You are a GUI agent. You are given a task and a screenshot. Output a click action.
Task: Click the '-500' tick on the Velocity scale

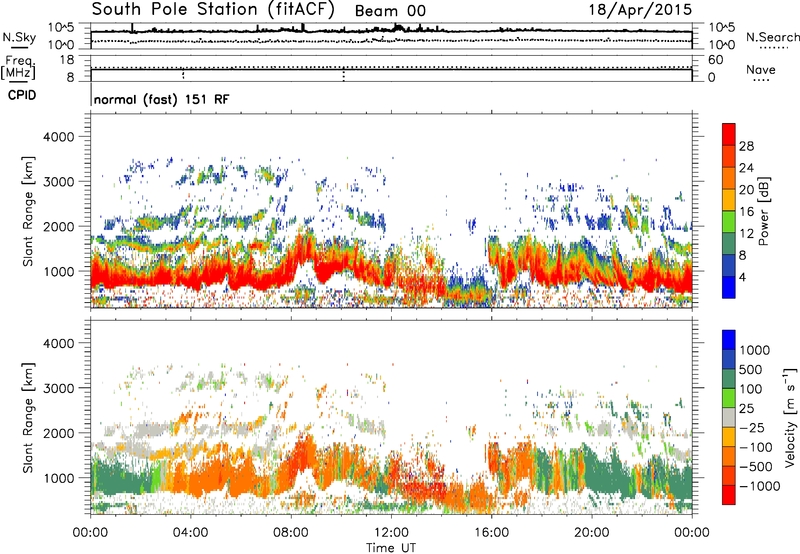click(756, 466)
